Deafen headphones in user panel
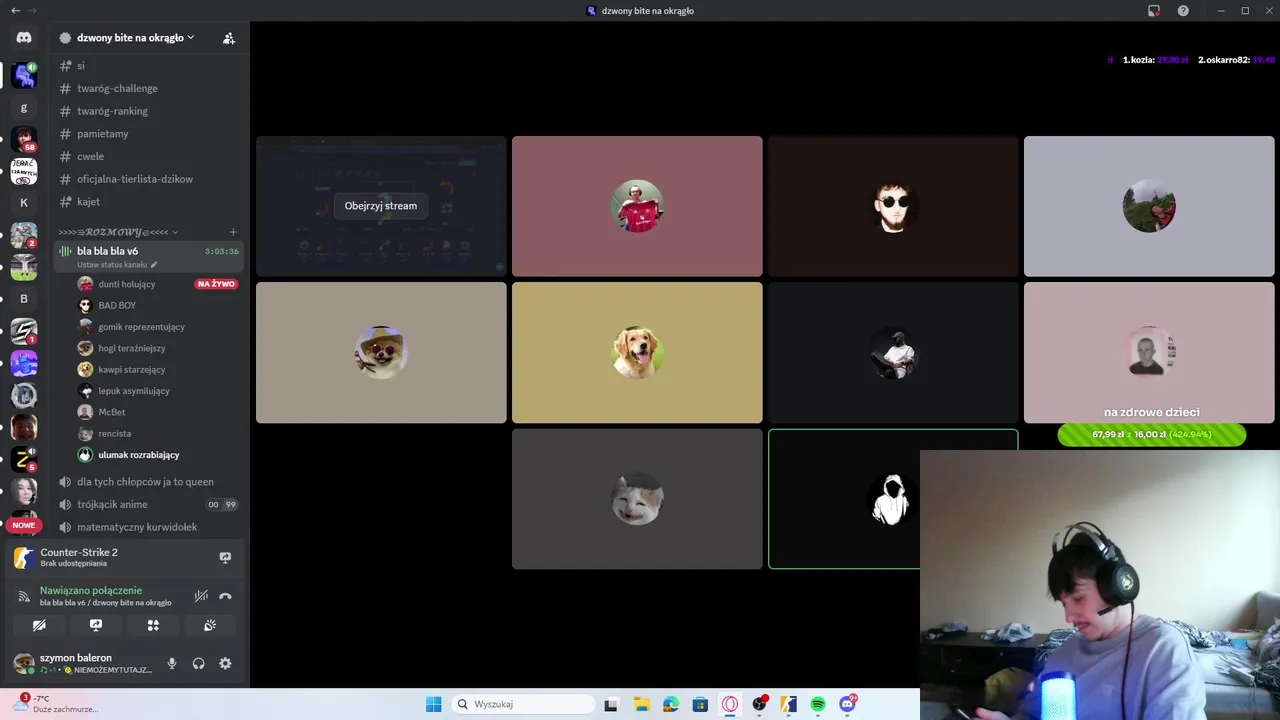The image size is (1280, 720). point(198,663)
